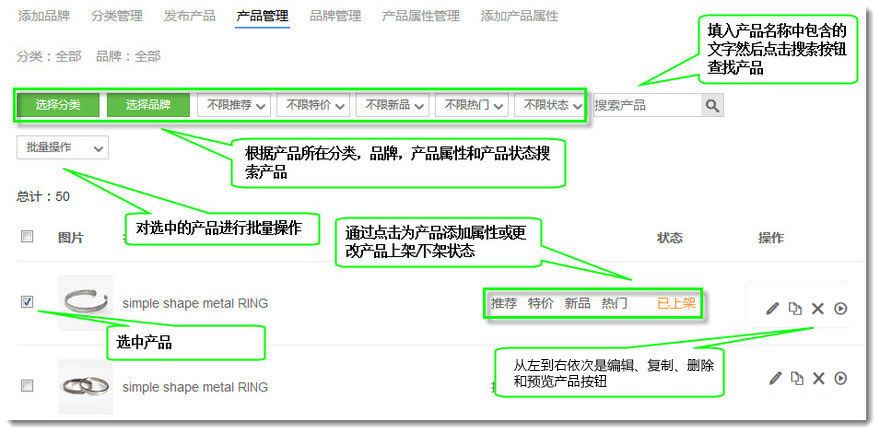880x434 pixels.
Task: Check the second product's checkbox
Action: click(27, 385)
